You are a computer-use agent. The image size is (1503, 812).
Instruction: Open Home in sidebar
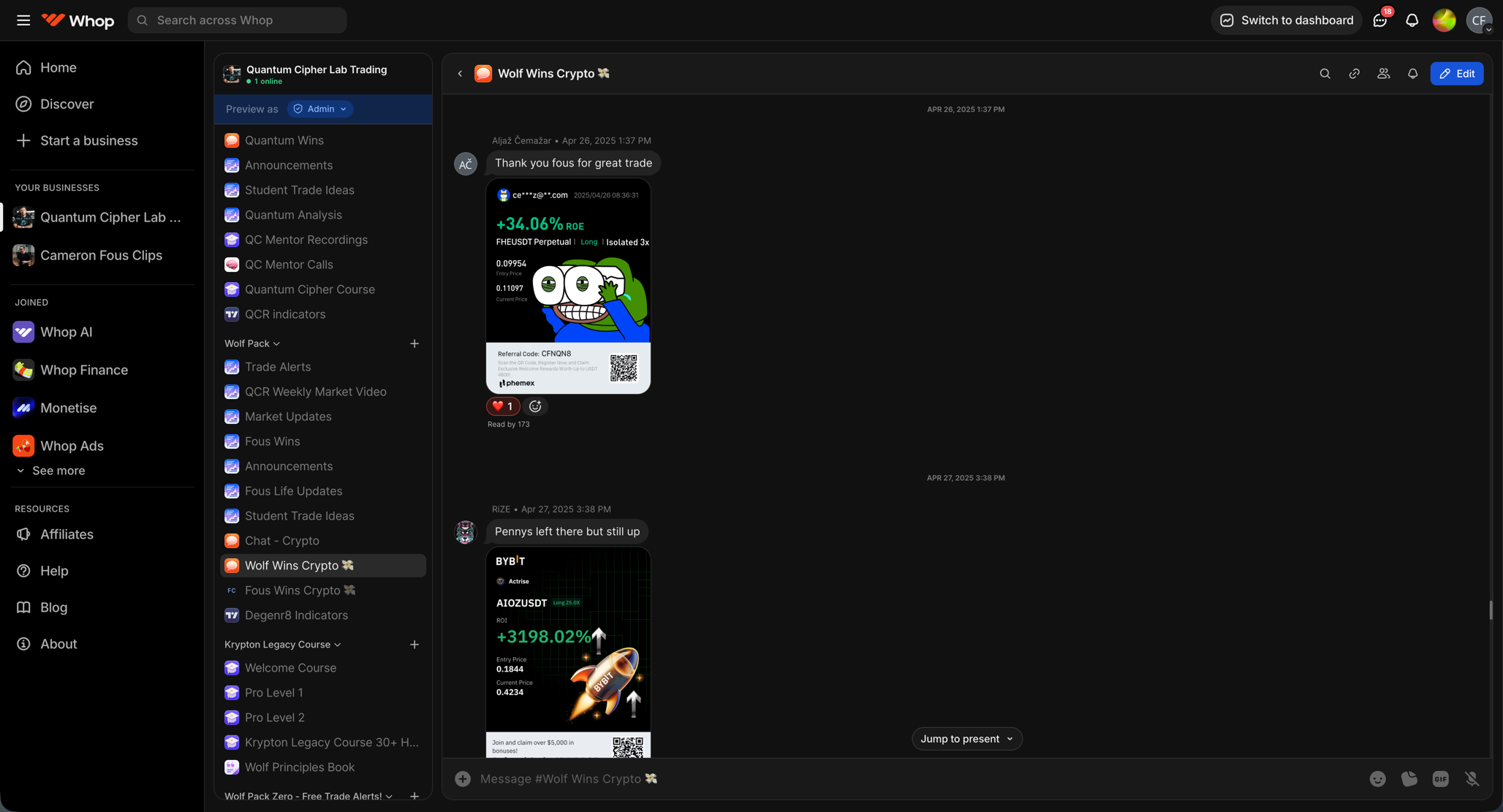pyautogui.click(x=102, y=68)
